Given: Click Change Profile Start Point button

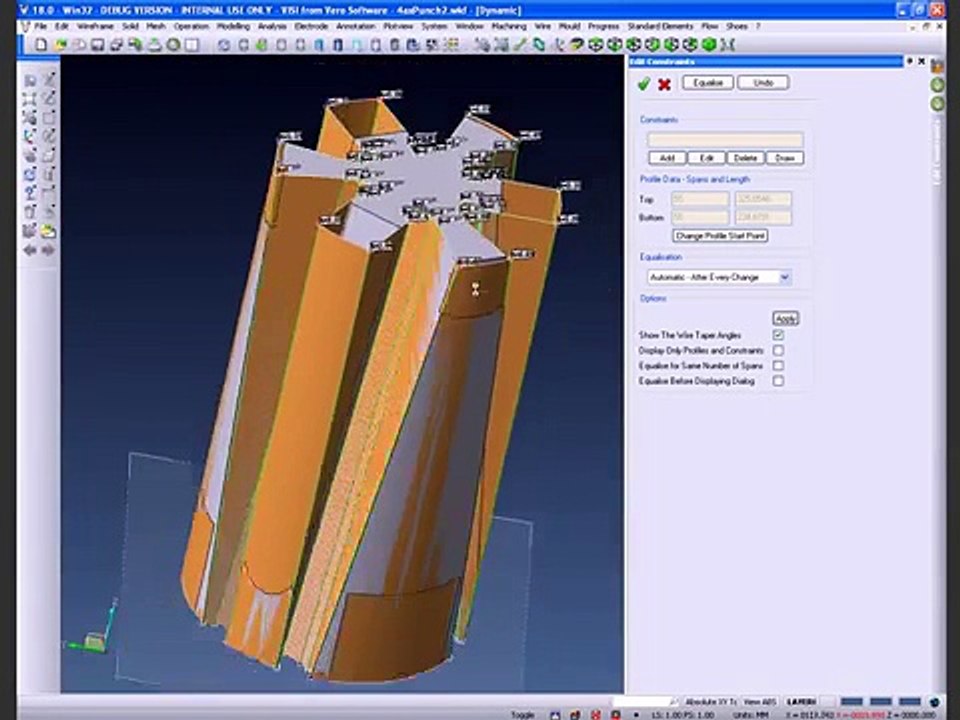Looking at the screenshot, I should pyautogui.click(x=720, y=236).
